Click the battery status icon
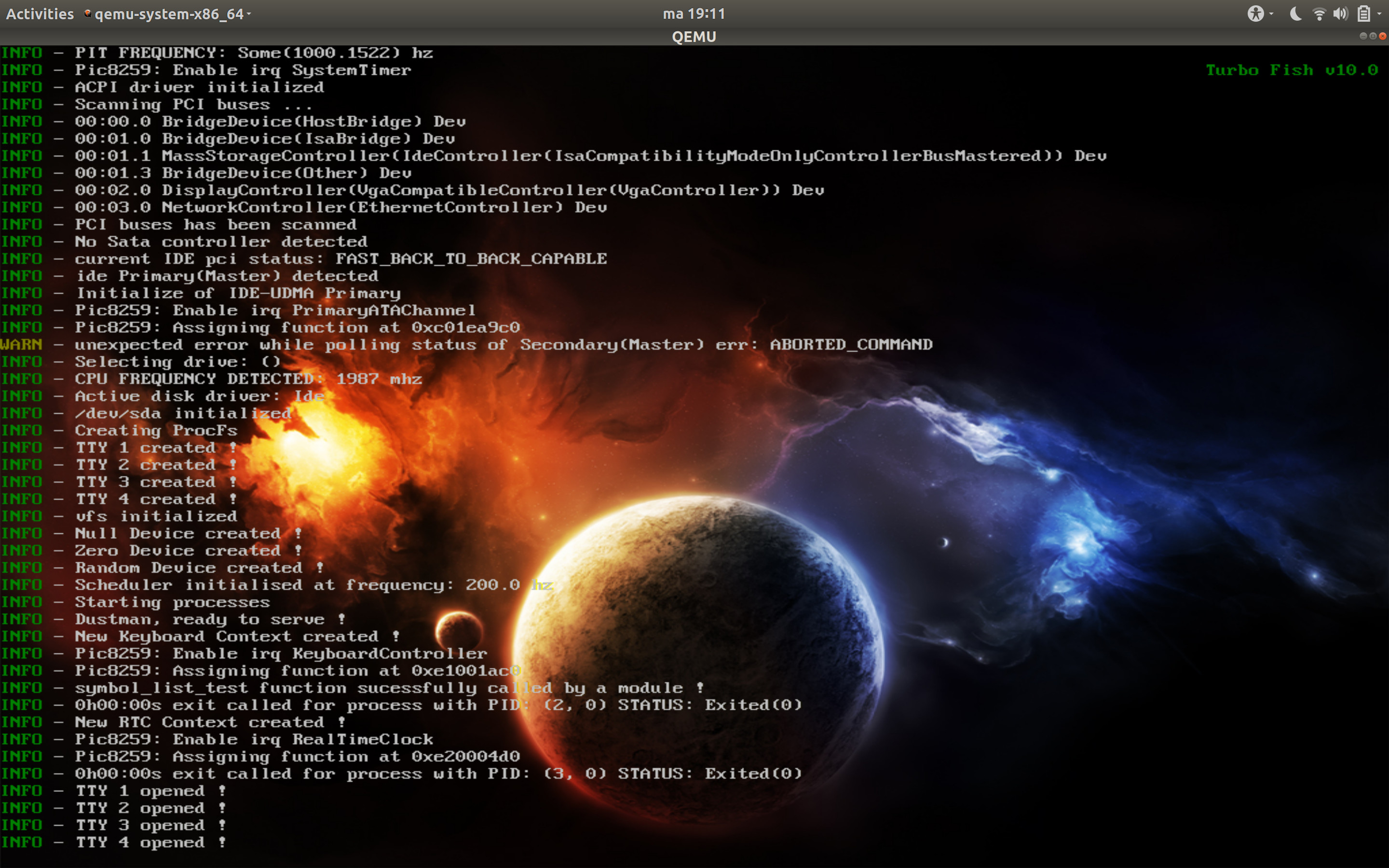The width and height of the screenshot is (1389, 868). (1364, 14)
